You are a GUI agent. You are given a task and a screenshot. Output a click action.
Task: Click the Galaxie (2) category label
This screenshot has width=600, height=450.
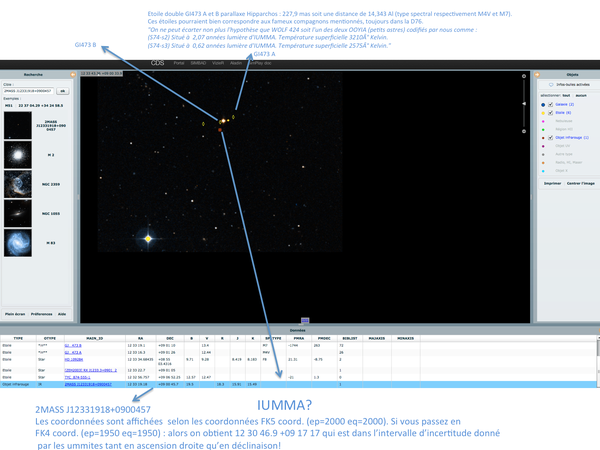click(x=564, y=104)
